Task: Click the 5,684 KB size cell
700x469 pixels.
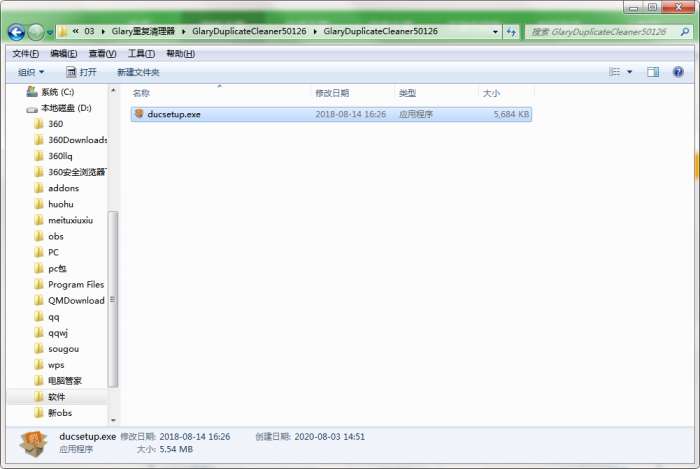Action: coord(511,114)
